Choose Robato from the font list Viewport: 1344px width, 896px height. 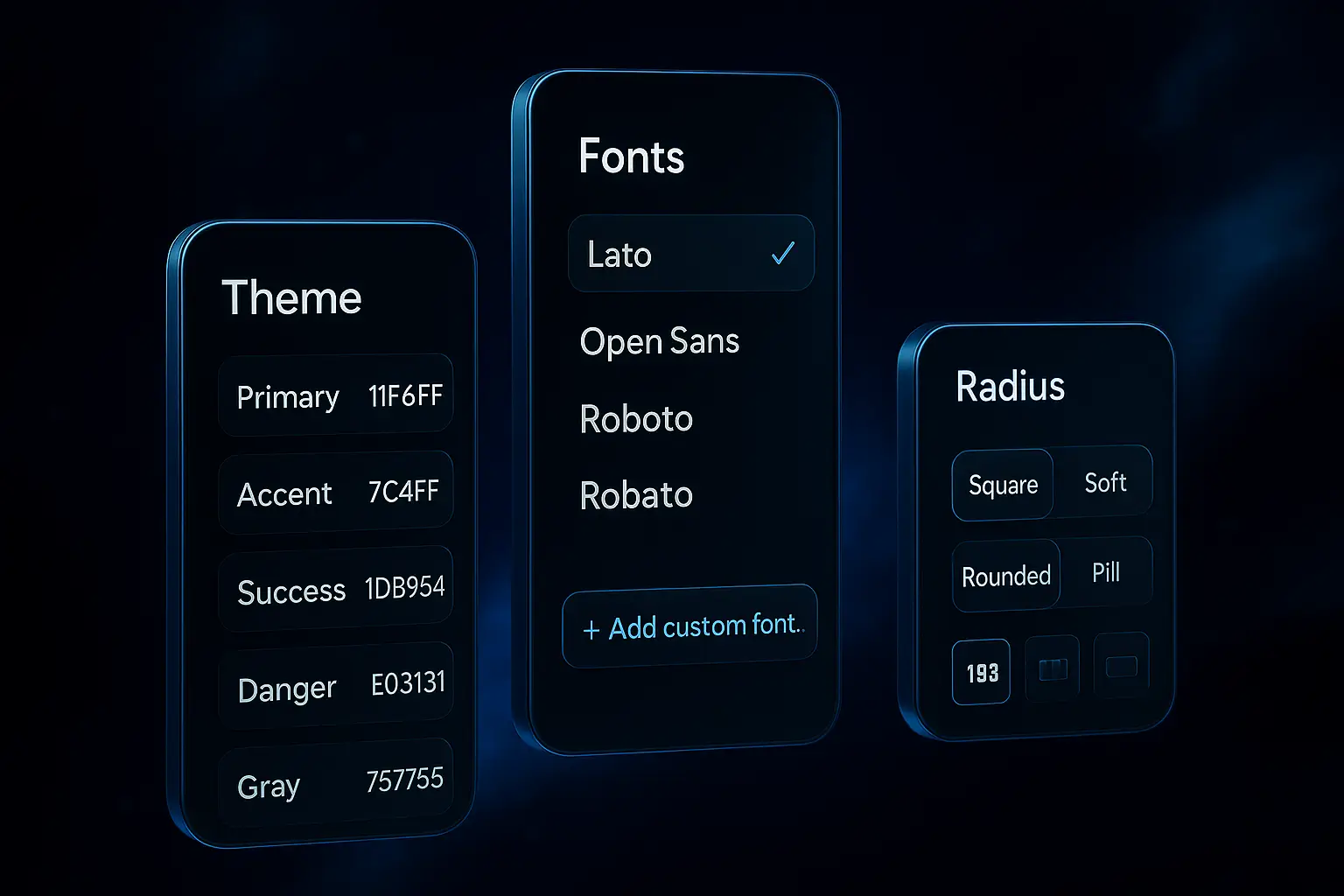(x=636, y=494)
